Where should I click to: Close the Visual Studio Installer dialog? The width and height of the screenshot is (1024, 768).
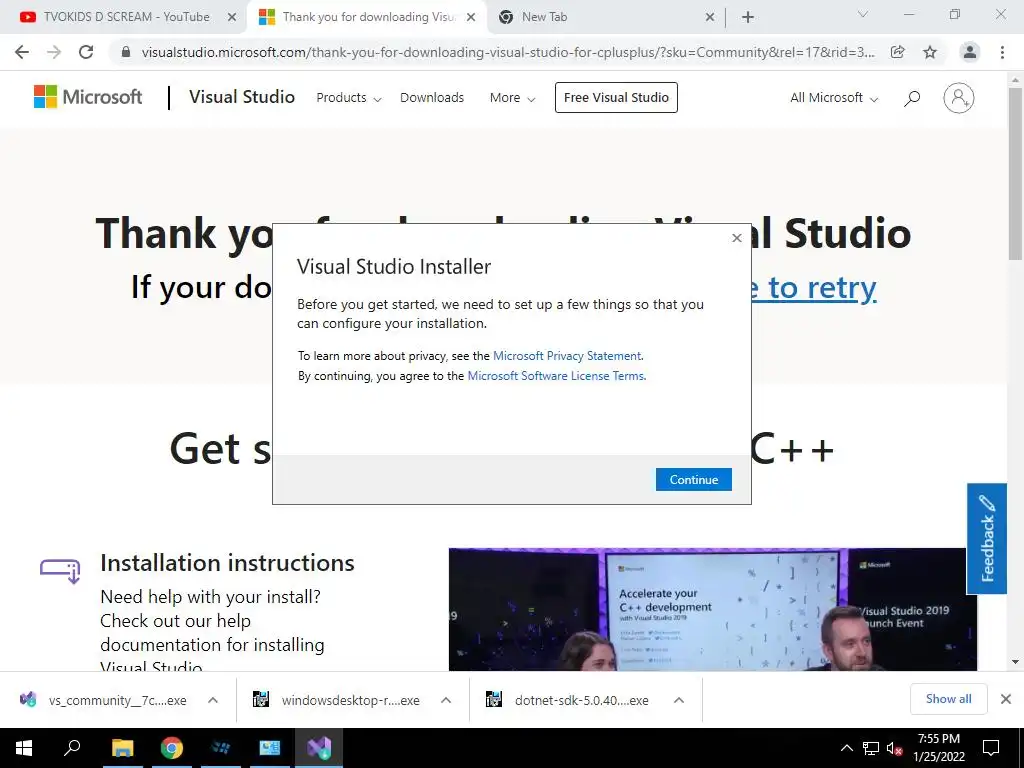(737, 238)
